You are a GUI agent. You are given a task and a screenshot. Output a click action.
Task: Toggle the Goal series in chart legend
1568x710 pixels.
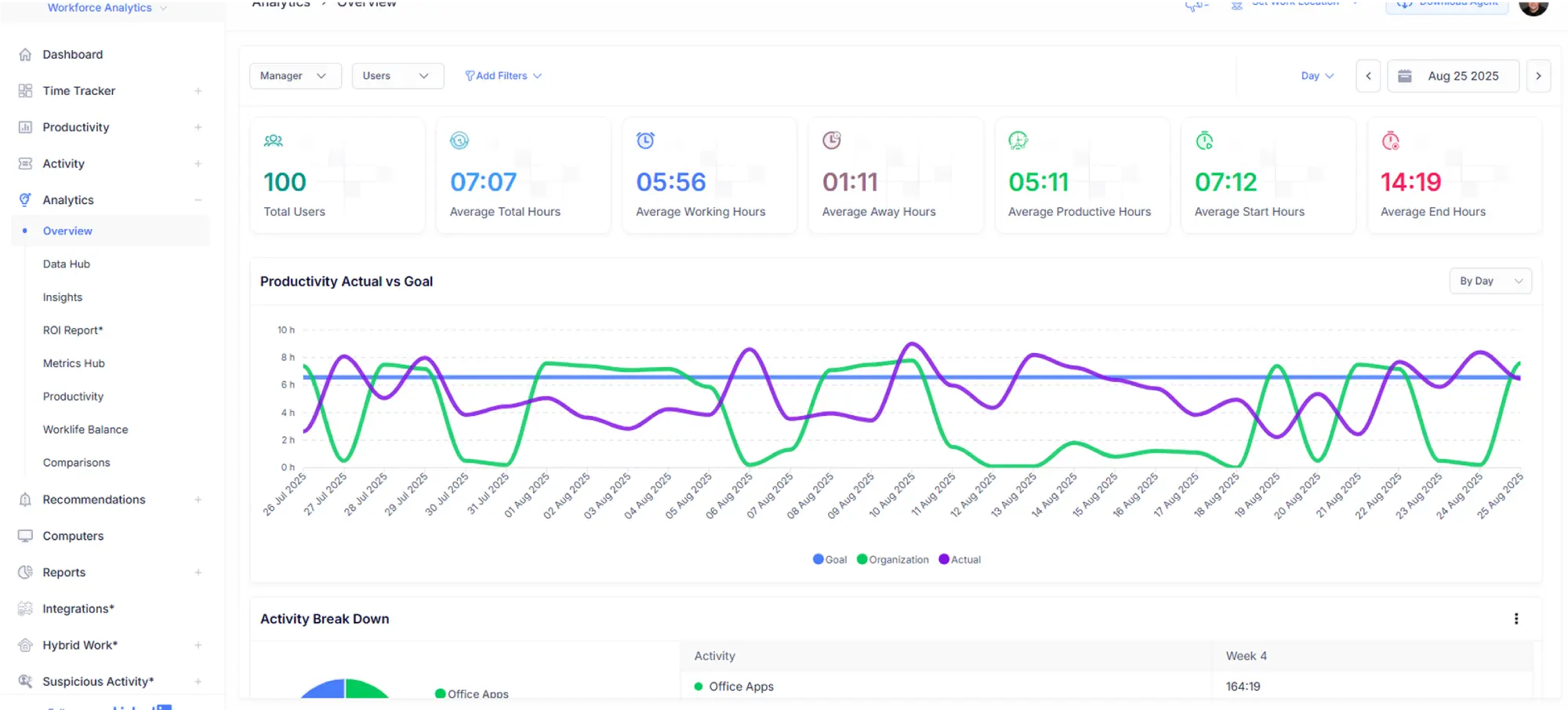coord(830,559)
